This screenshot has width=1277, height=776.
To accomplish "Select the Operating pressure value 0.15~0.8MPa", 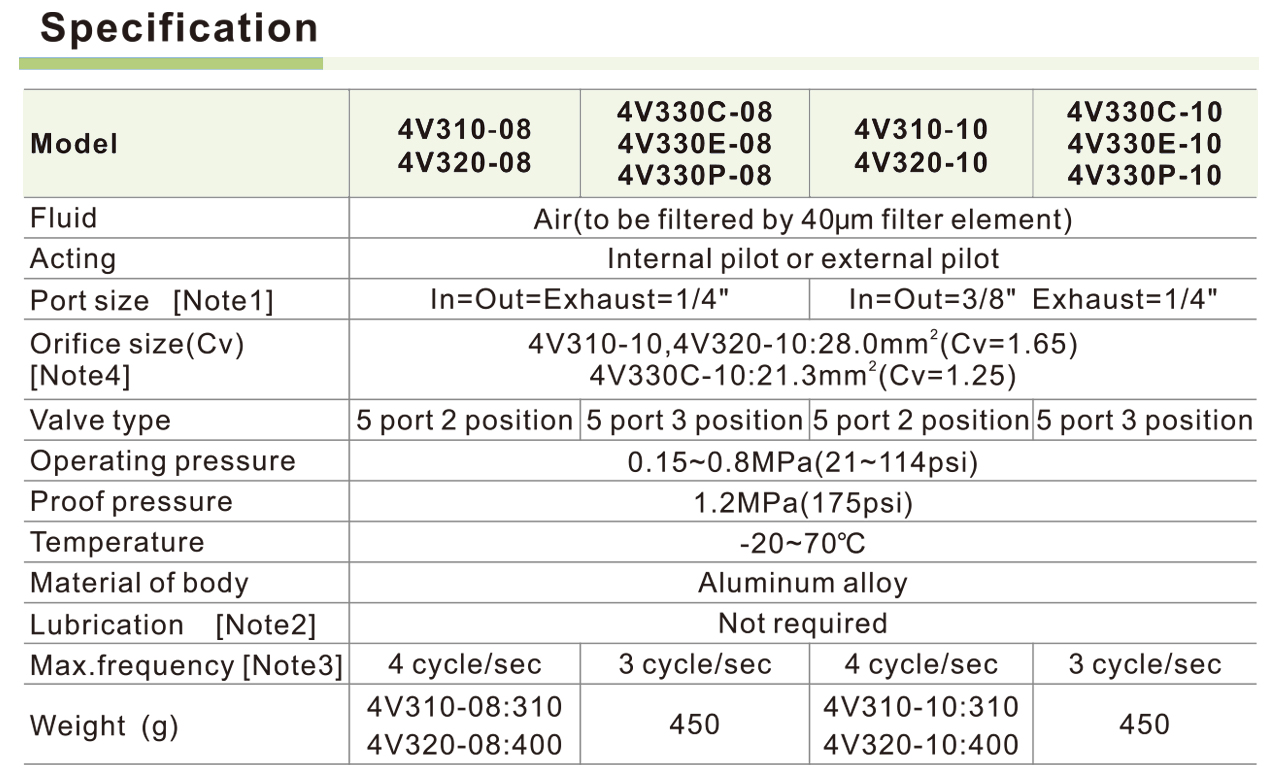I will pos(803,462).
